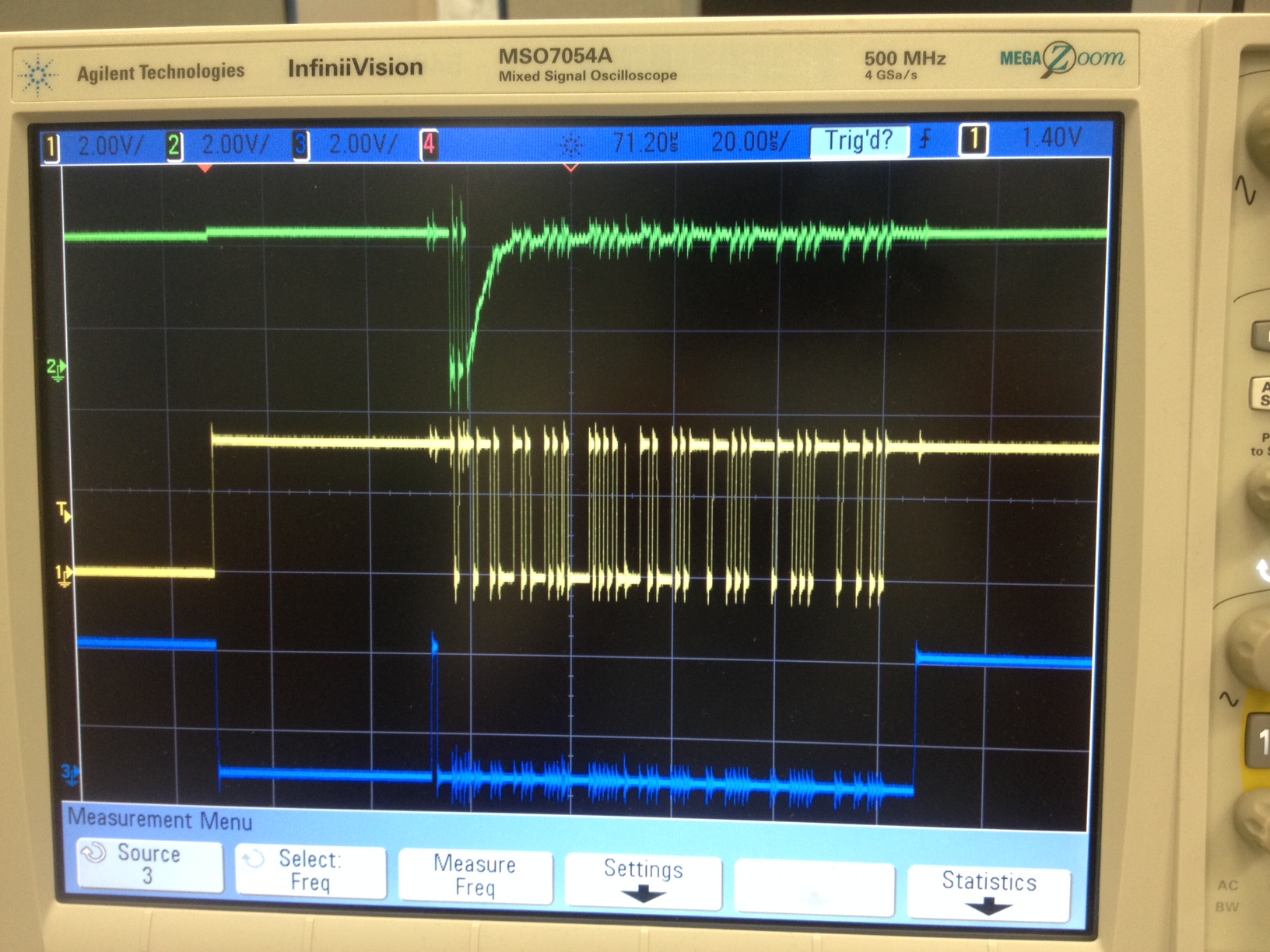Click the 71.20 delay time readout

click(646, 142)
